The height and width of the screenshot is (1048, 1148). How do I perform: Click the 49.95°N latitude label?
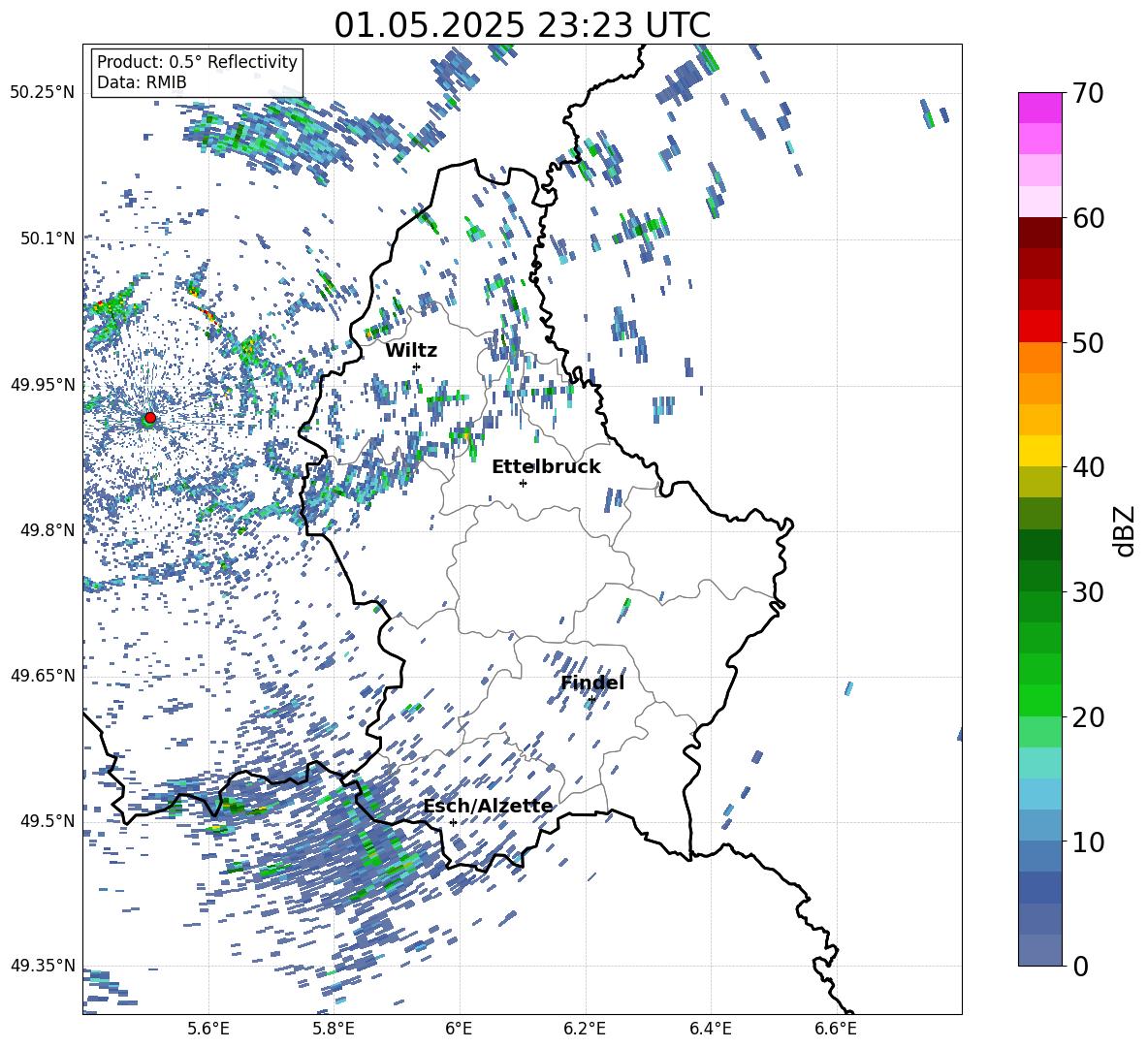coord(43,384)
